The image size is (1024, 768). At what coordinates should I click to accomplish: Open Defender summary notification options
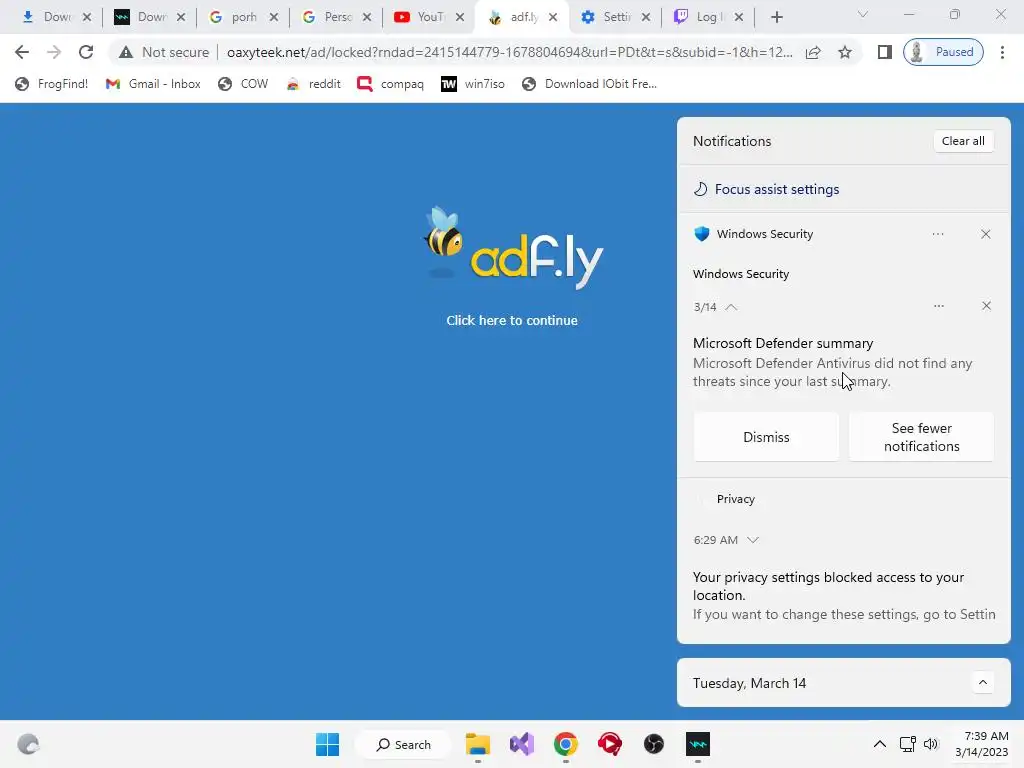click(x=938, y=306)
